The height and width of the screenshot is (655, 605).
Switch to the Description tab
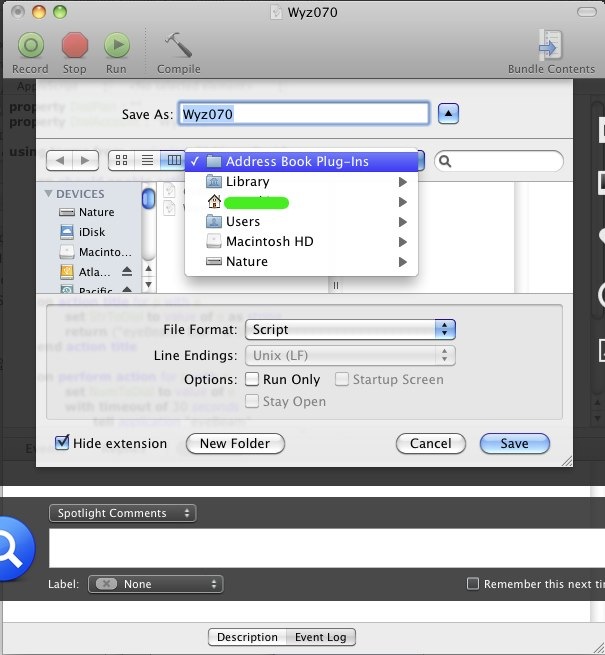247,637
